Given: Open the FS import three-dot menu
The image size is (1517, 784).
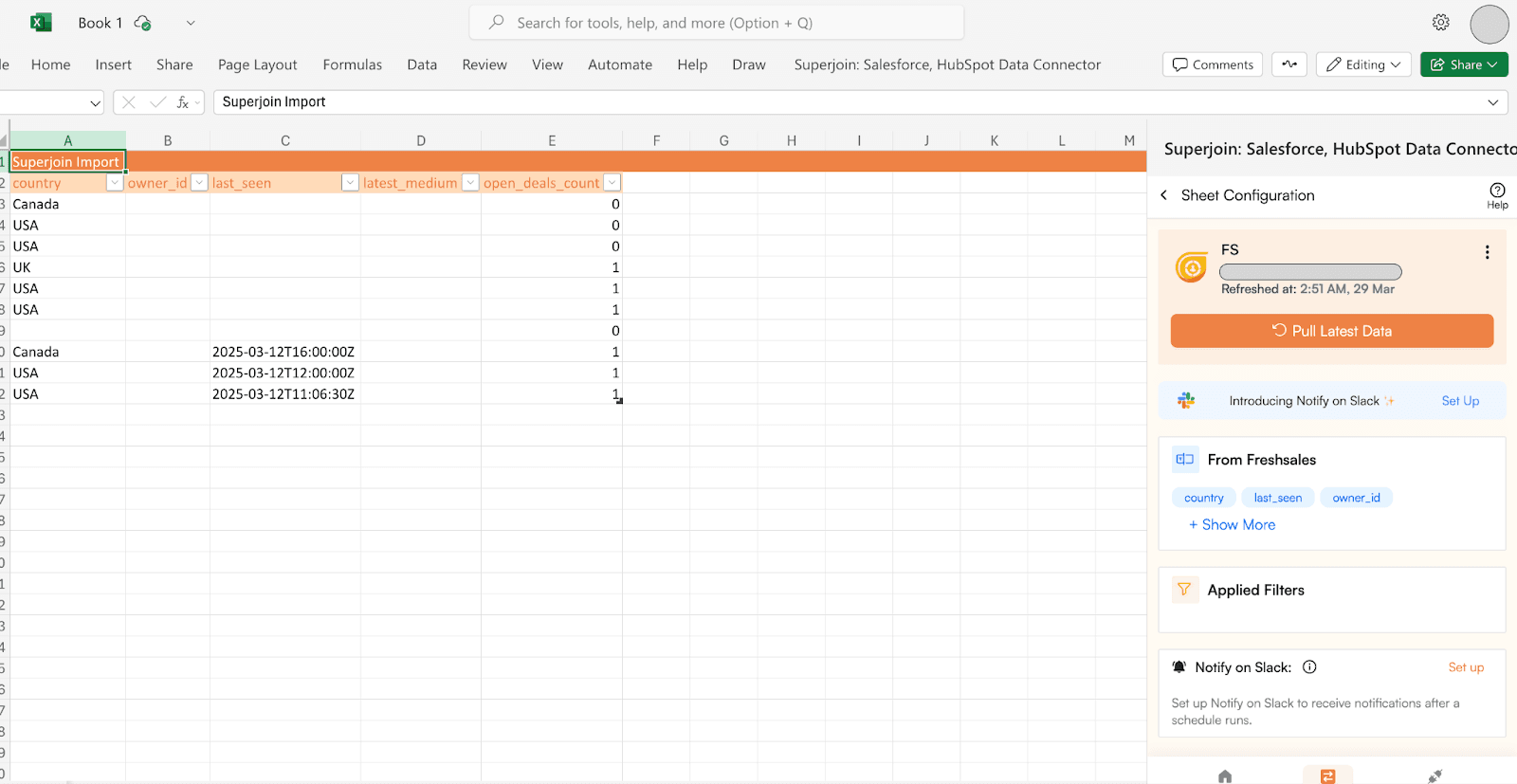Looking at the screenshot, I should (1487, 252).
